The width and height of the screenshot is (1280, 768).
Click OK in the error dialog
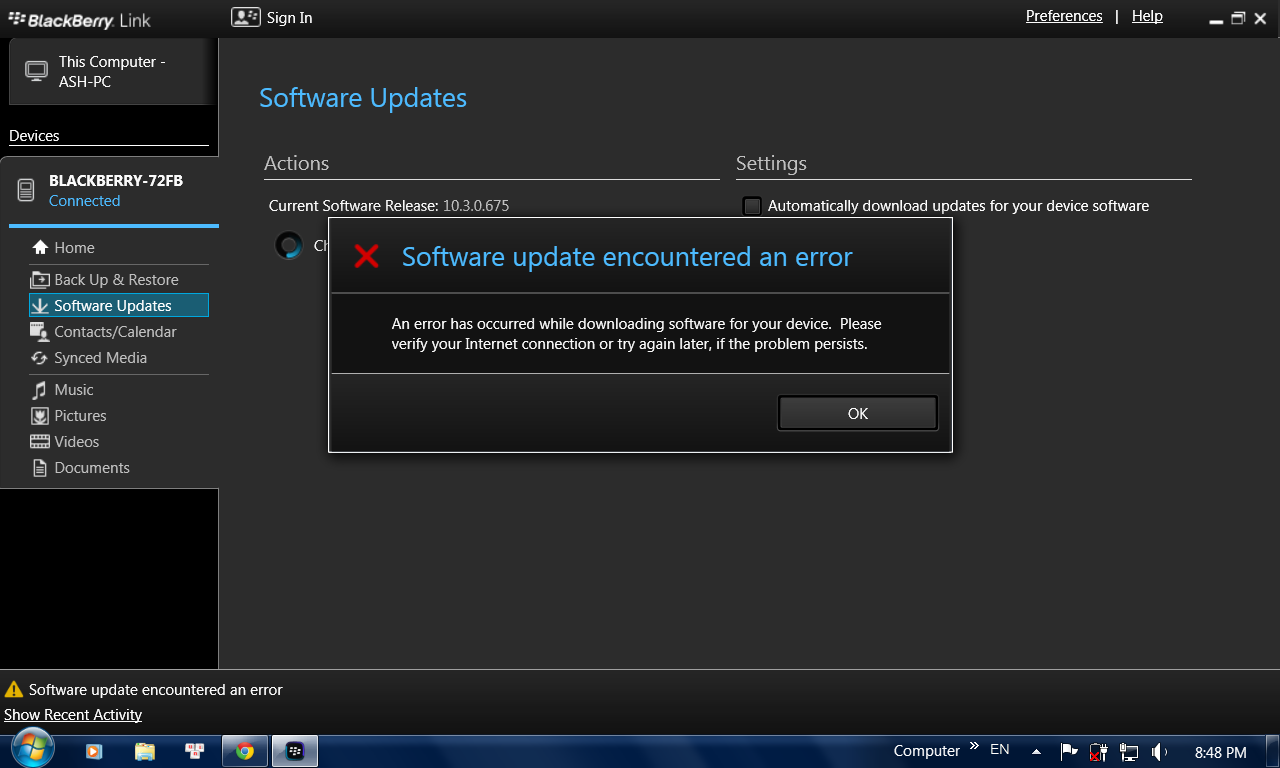pyautogui.click(x=858, y=413)
